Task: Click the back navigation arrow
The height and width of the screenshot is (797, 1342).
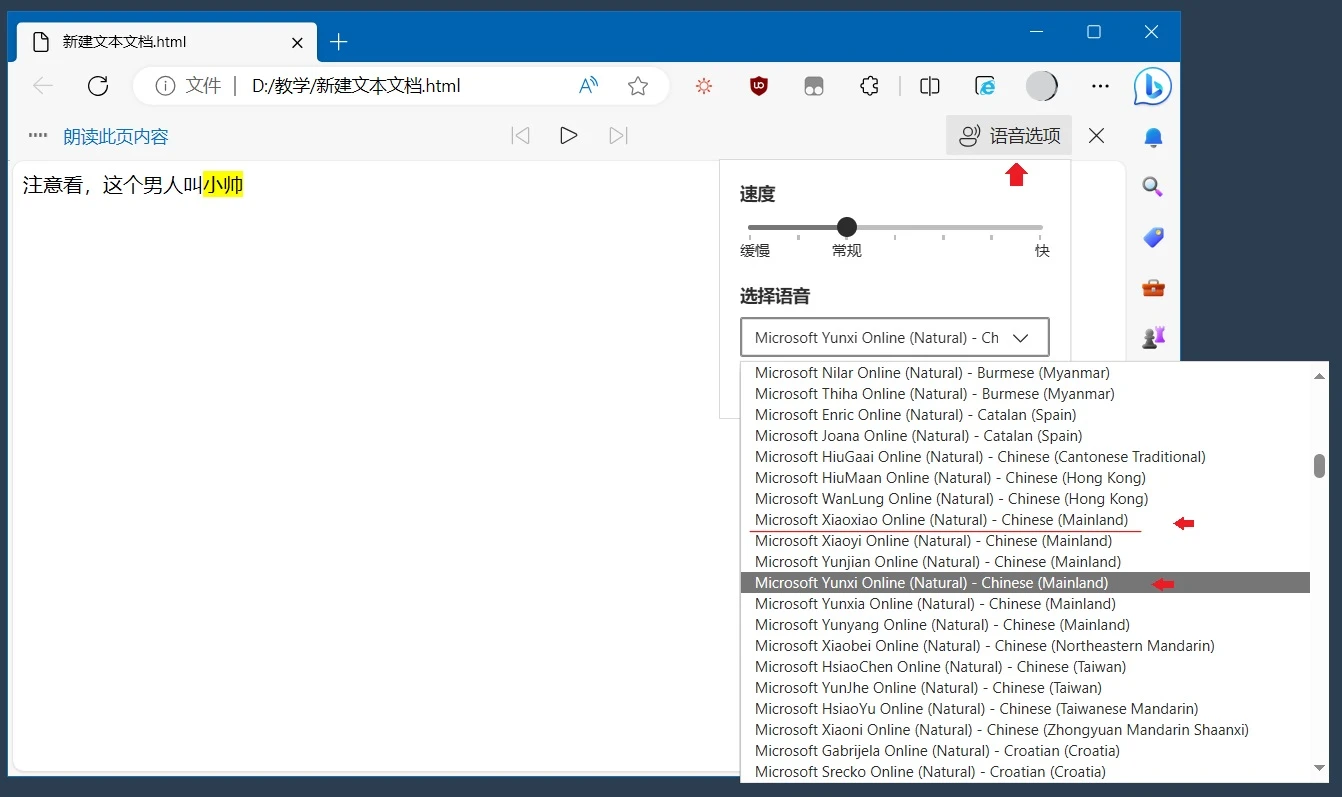Action: 43,86
